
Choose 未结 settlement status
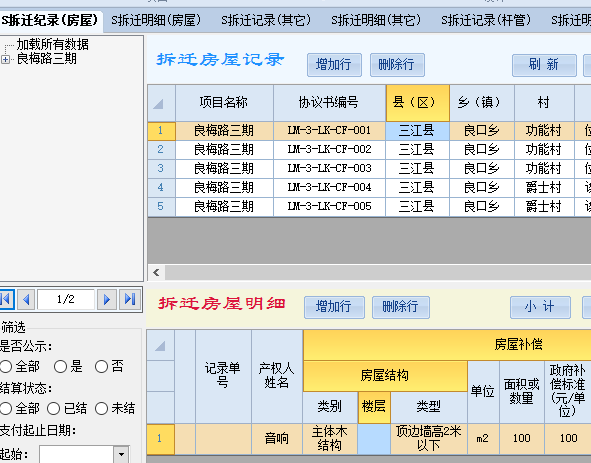coord(101,408)
